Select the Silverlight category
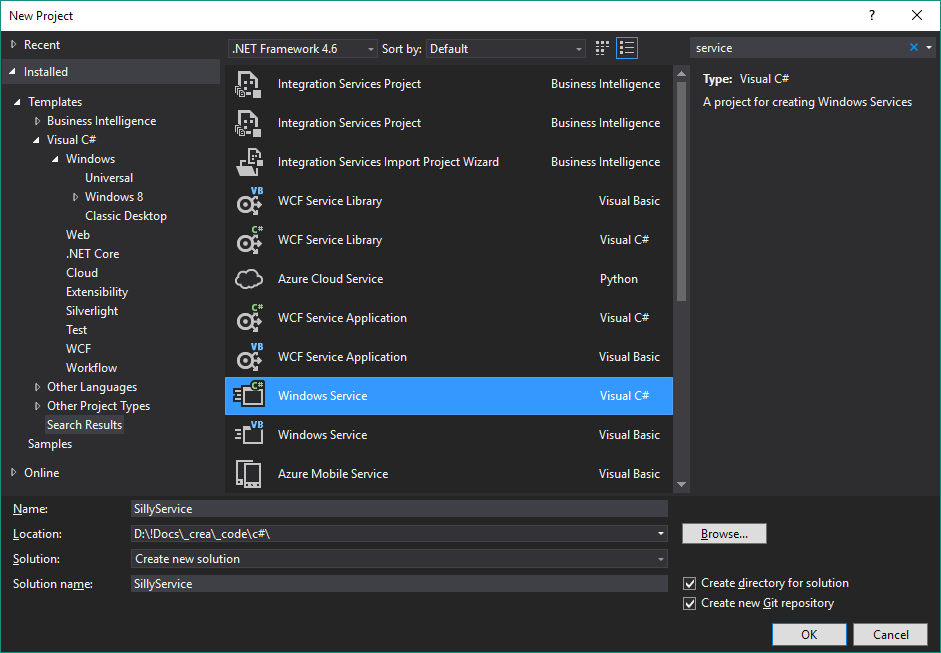The width and height of the screenshot is (941, 653). (x=92, y=311)
